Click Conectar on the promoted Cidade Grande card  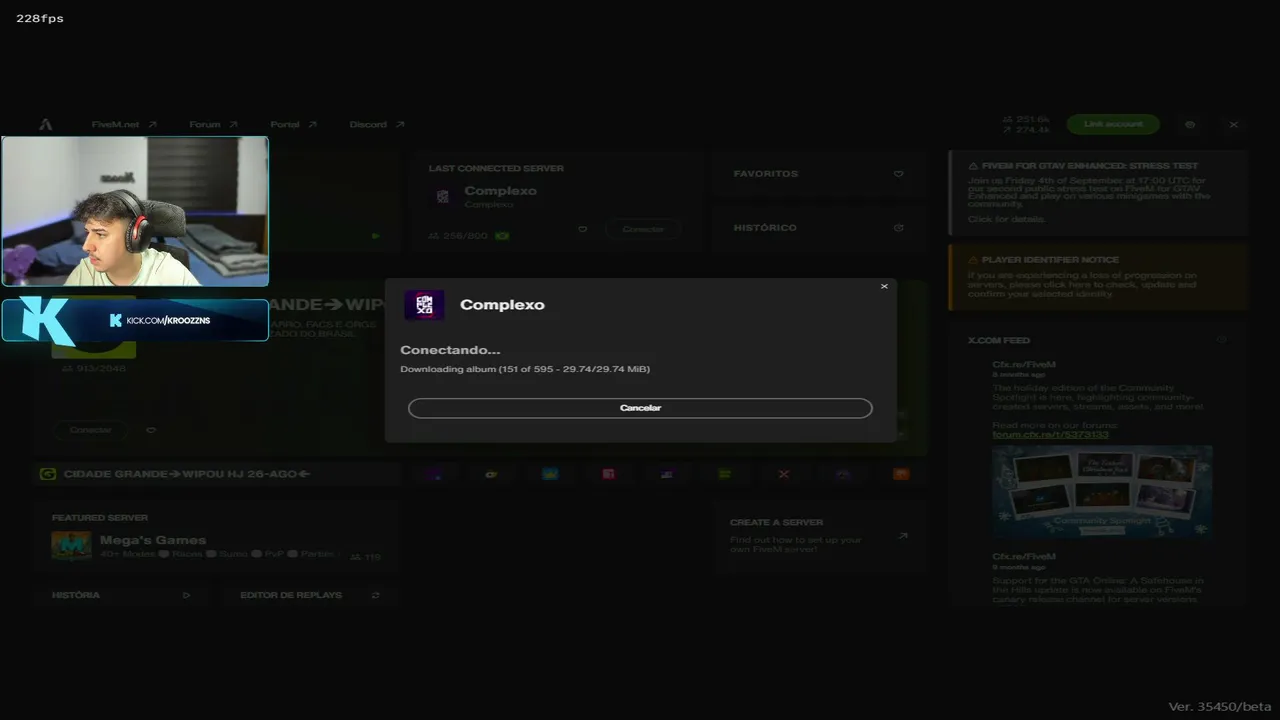[91, 430]
